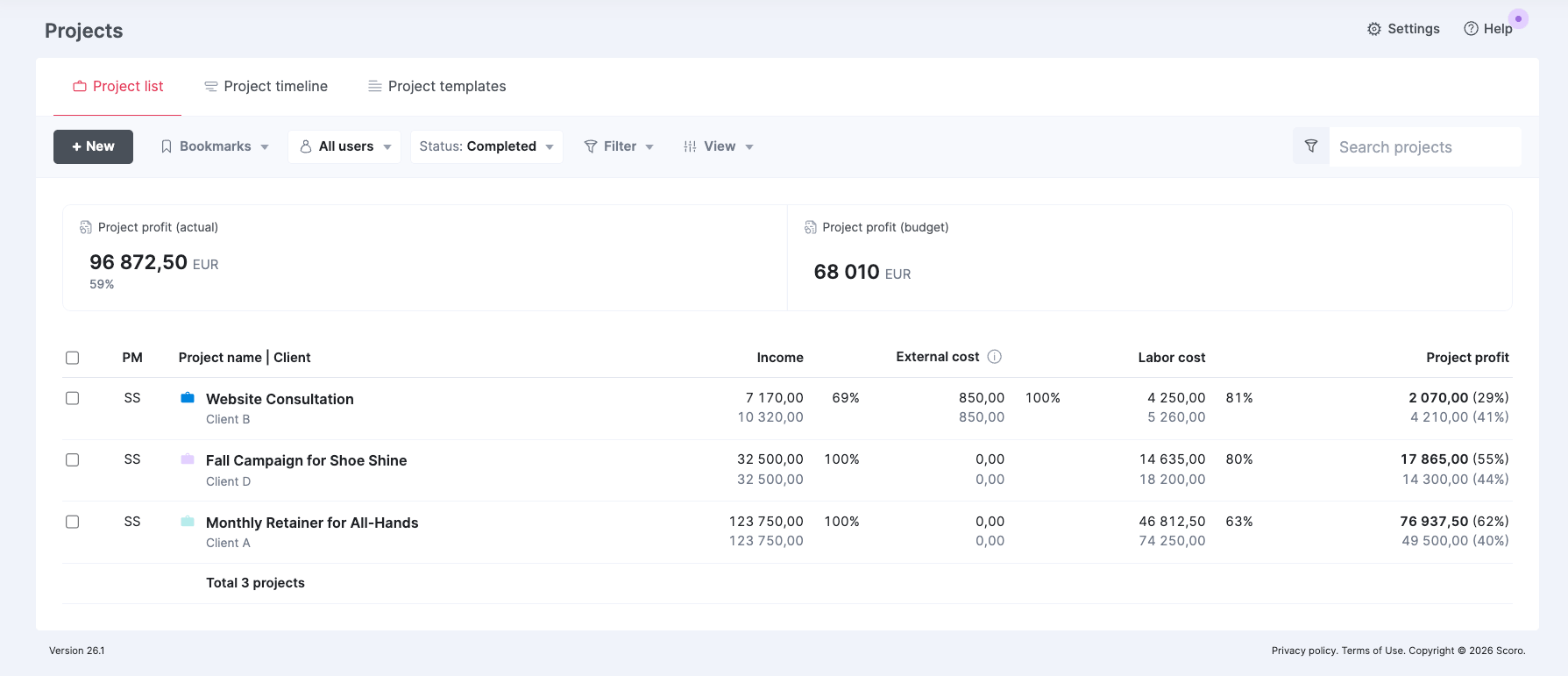Switch to the Project timeline tab
This screenshot has width=1568, height=676.
pyautogui.click(x=266, y=86)
